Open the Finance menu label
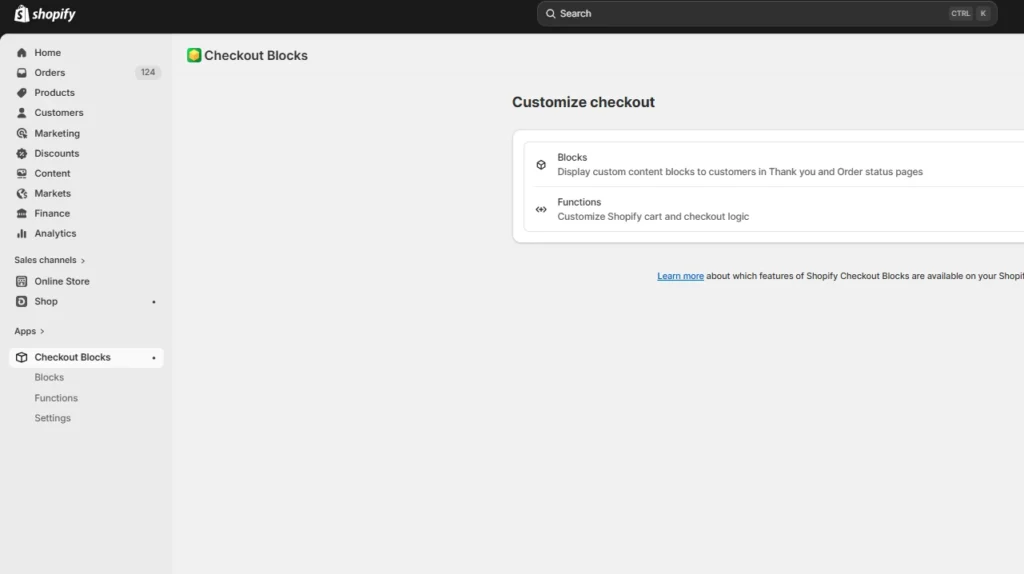This screenshot has width=1024, height=574. 52,214
